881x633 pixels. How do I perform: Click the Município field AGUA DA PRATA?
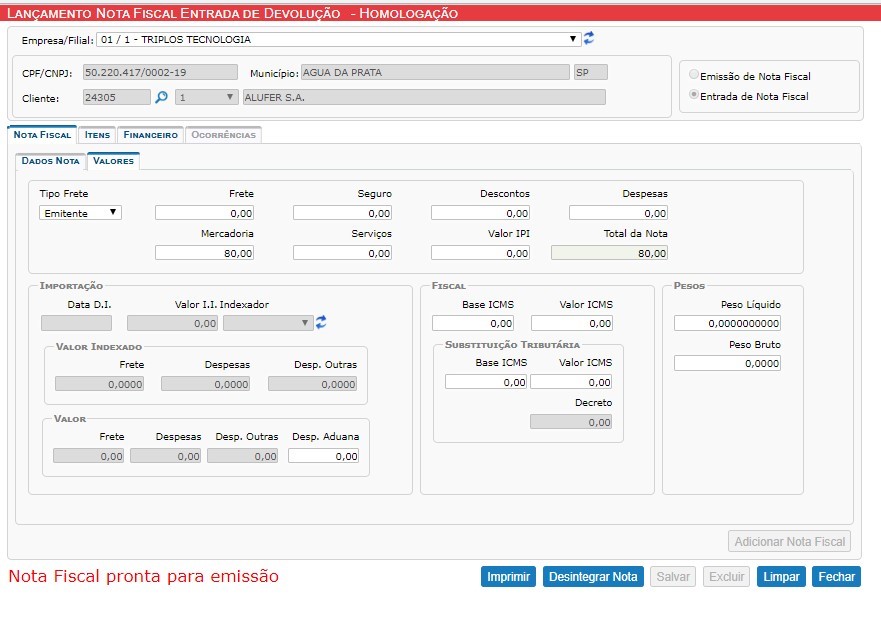click(435, 72)
